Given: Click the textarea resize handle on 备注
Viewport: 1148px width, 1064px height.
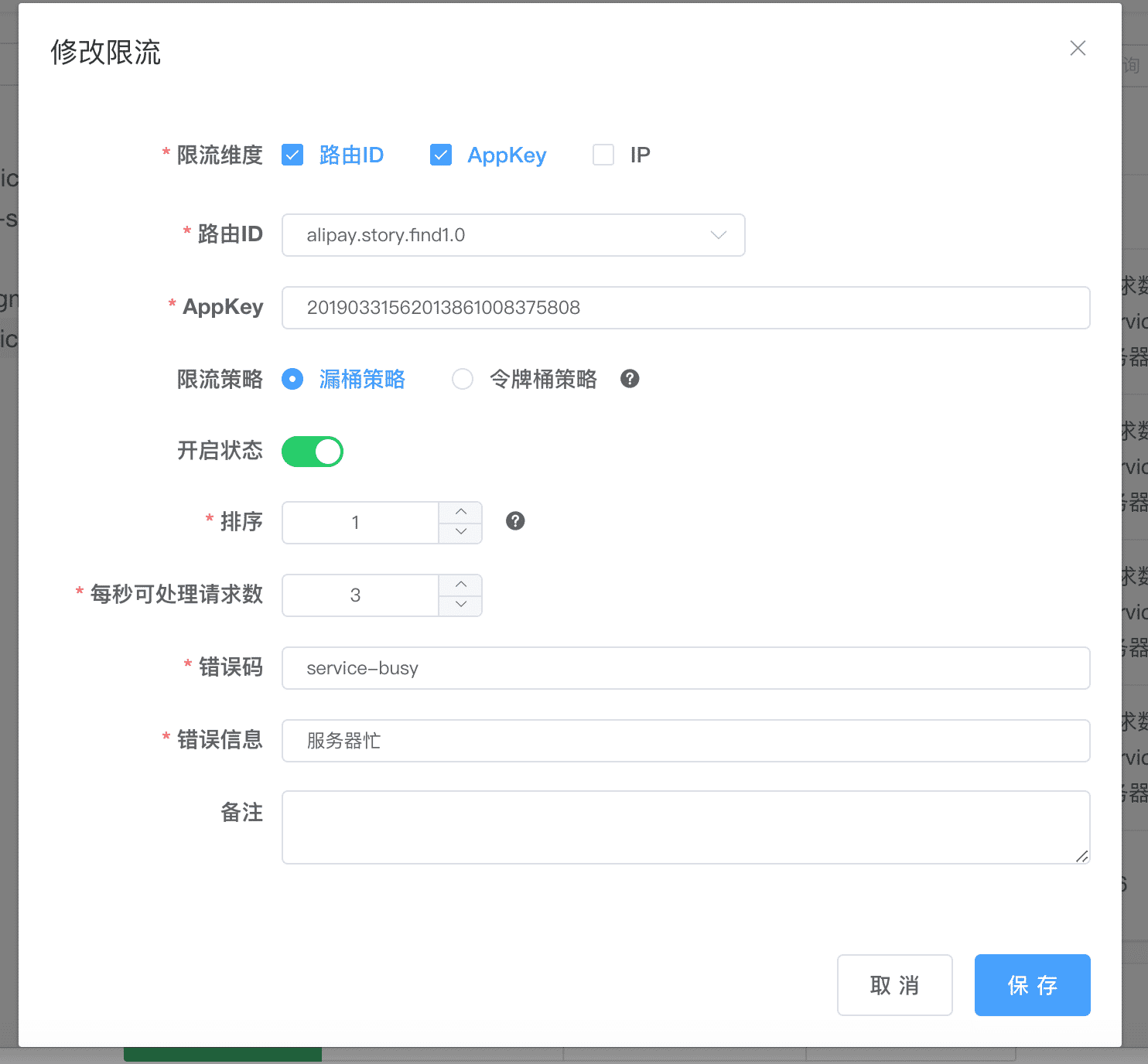Looking at the screenshot, I should coord(1082,857).
